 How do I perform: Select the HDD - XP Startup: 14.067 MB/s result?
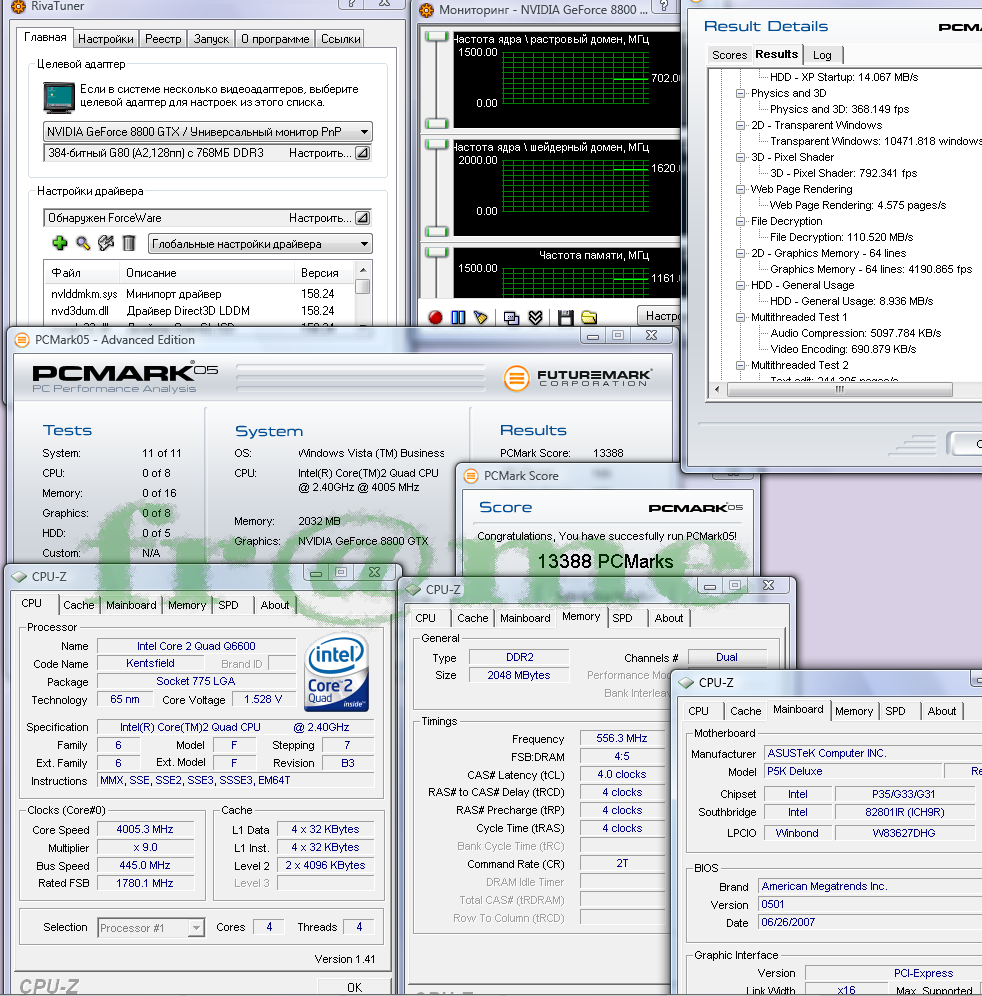click(x=844, y=77)
